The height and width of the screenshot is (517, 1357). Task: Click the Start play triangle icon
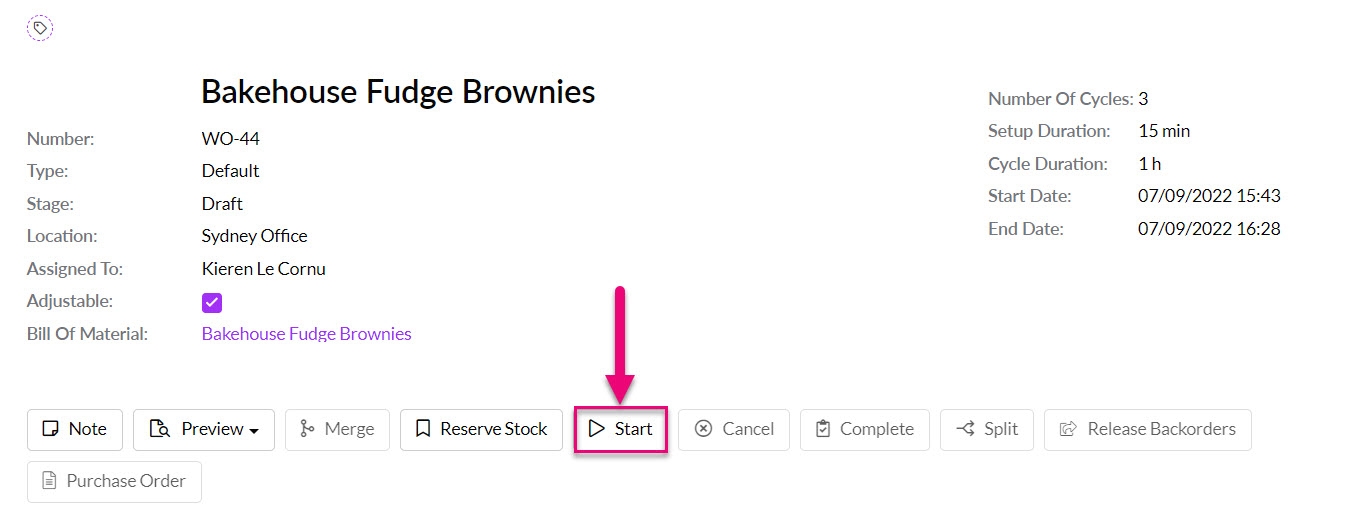coord(597,429)
